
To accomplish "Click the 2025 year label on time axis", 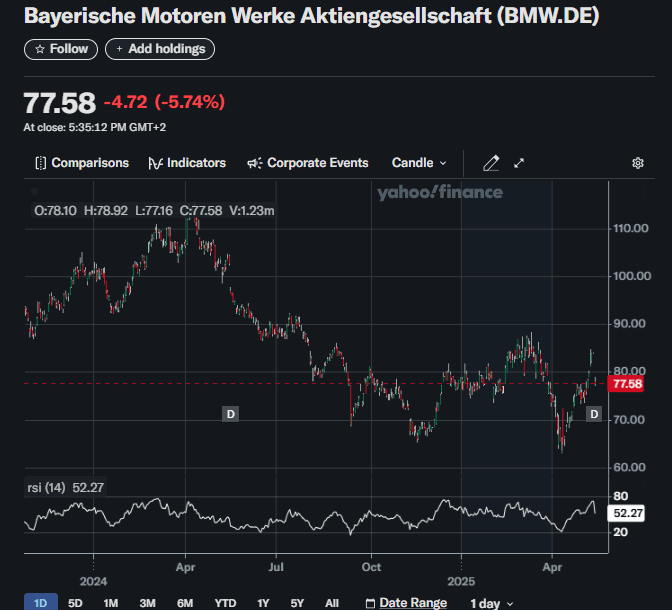I will (461, 581).
